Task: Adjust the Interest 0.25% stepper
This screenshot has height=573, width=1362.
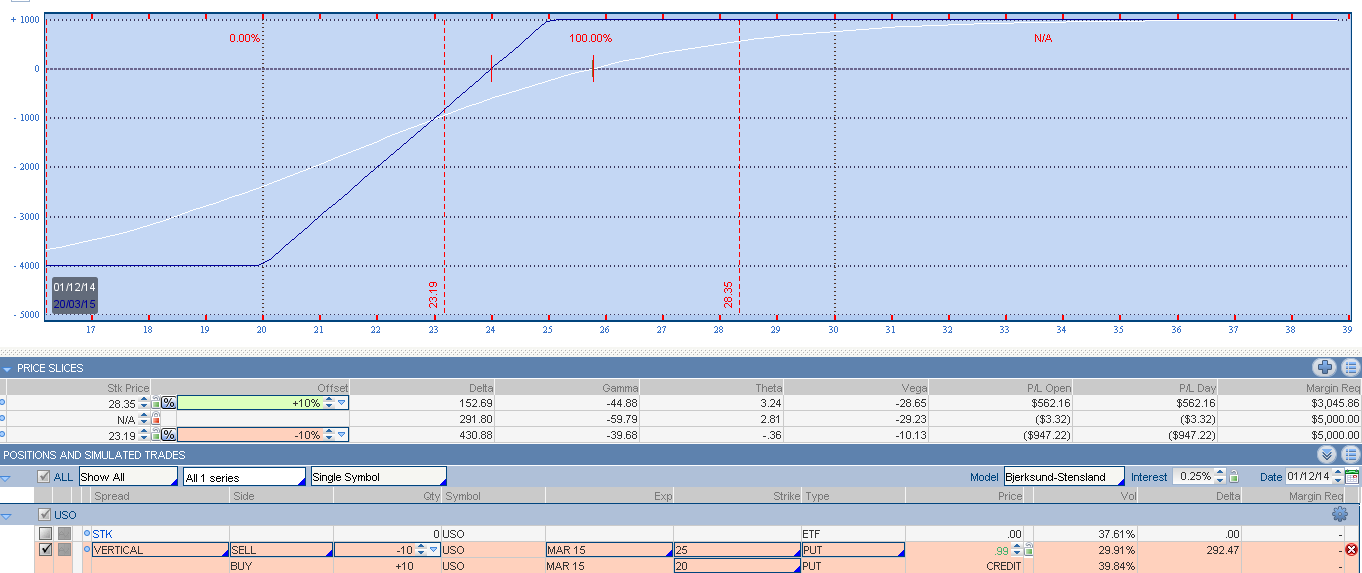Action: click(x=1222, y=477)
